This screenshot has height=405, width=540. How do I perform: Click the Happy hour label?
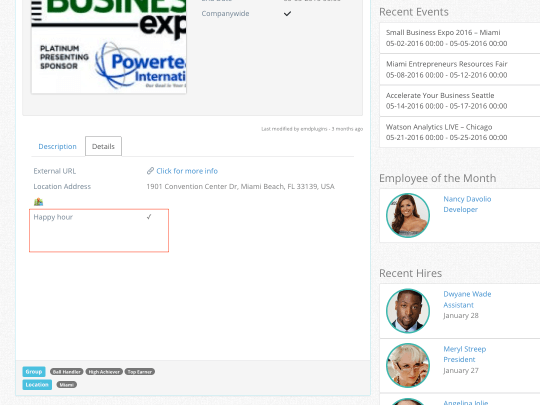point(53,217)
